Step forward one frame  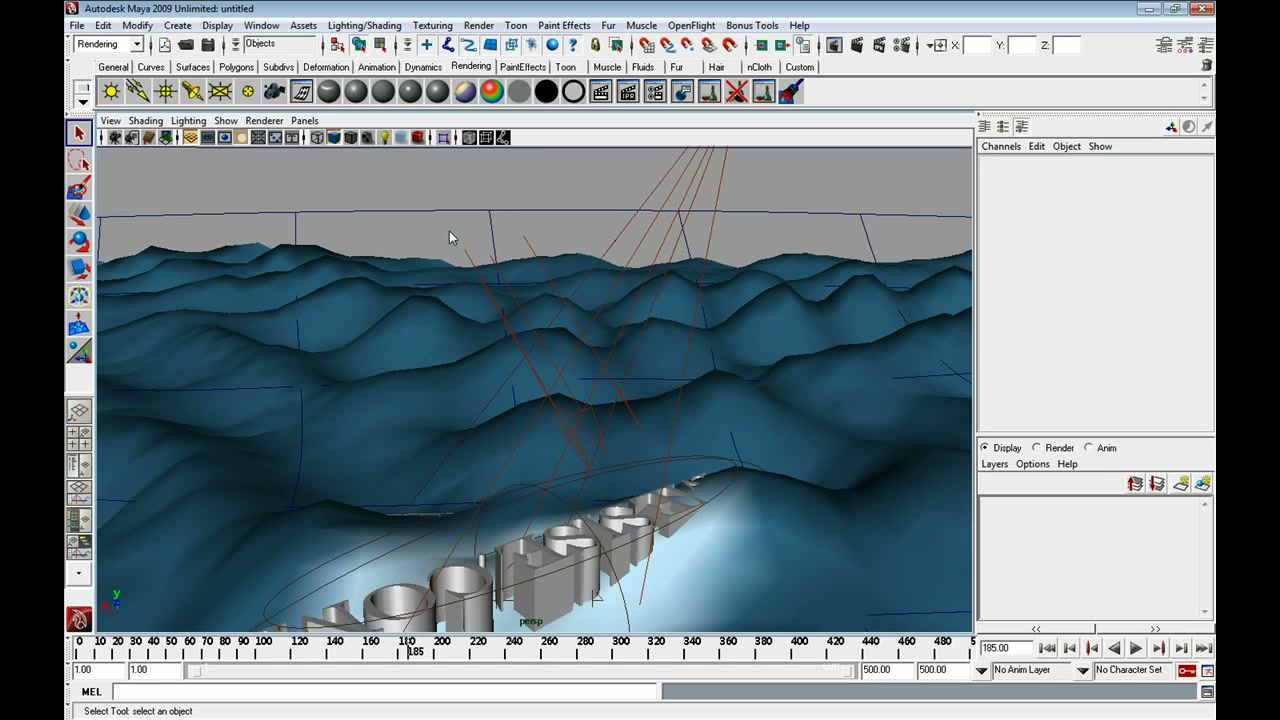coord(1181,648)
